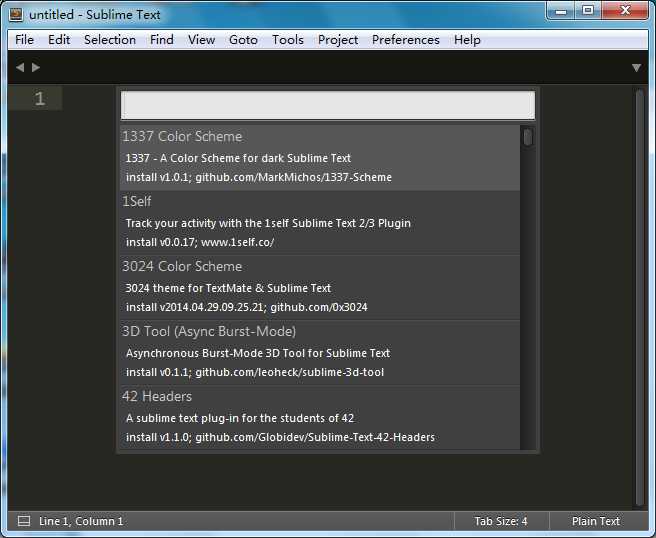Click install v2014.04.29 github.com/0x3024 line
This screenshot has height=538, width=656.
[x=246, y=307]
